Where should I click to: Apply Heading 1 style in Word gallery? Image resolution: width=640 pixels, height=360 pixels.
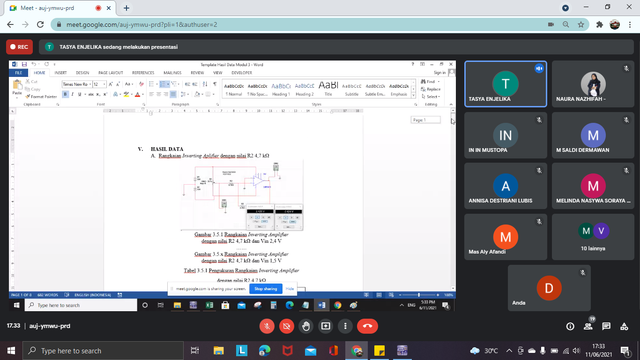click(281, 89)
